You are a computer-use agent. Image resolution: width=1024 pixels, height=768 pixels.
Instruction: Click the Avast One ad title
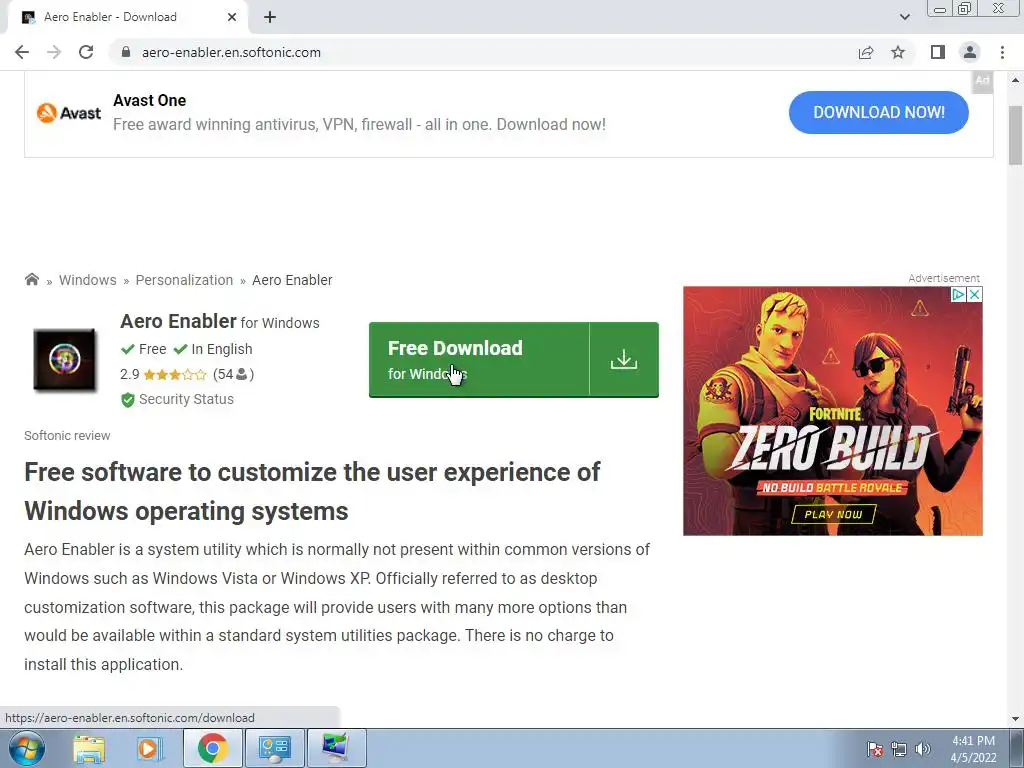coord(150,101)
